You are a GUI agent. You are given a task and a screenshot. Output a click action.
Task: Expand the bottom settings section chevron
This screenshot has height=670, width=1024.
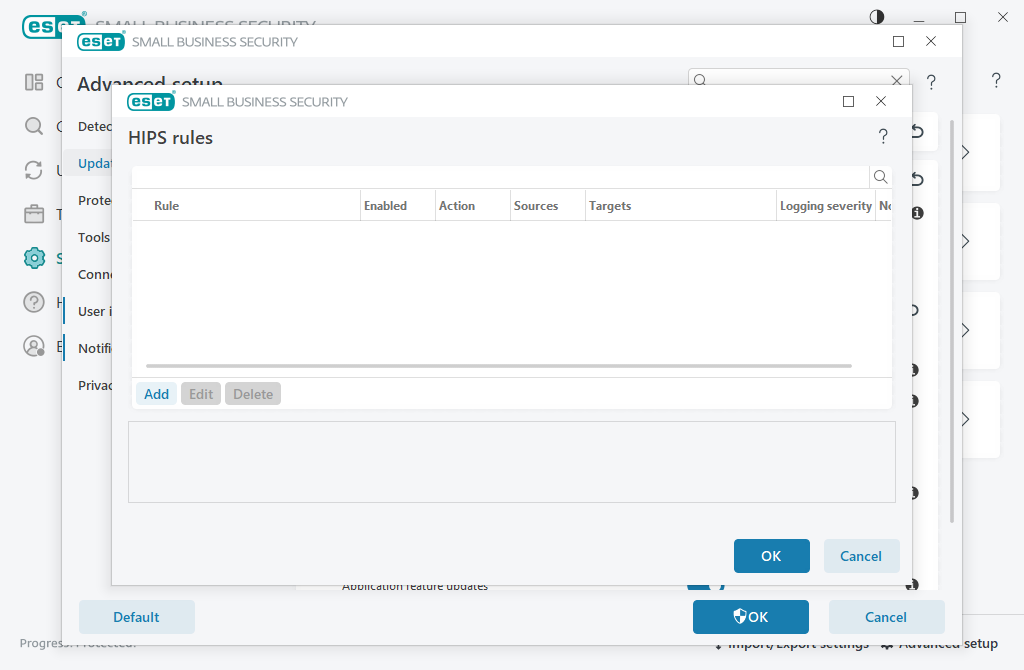pyautogui.click(x=963, y=419)
